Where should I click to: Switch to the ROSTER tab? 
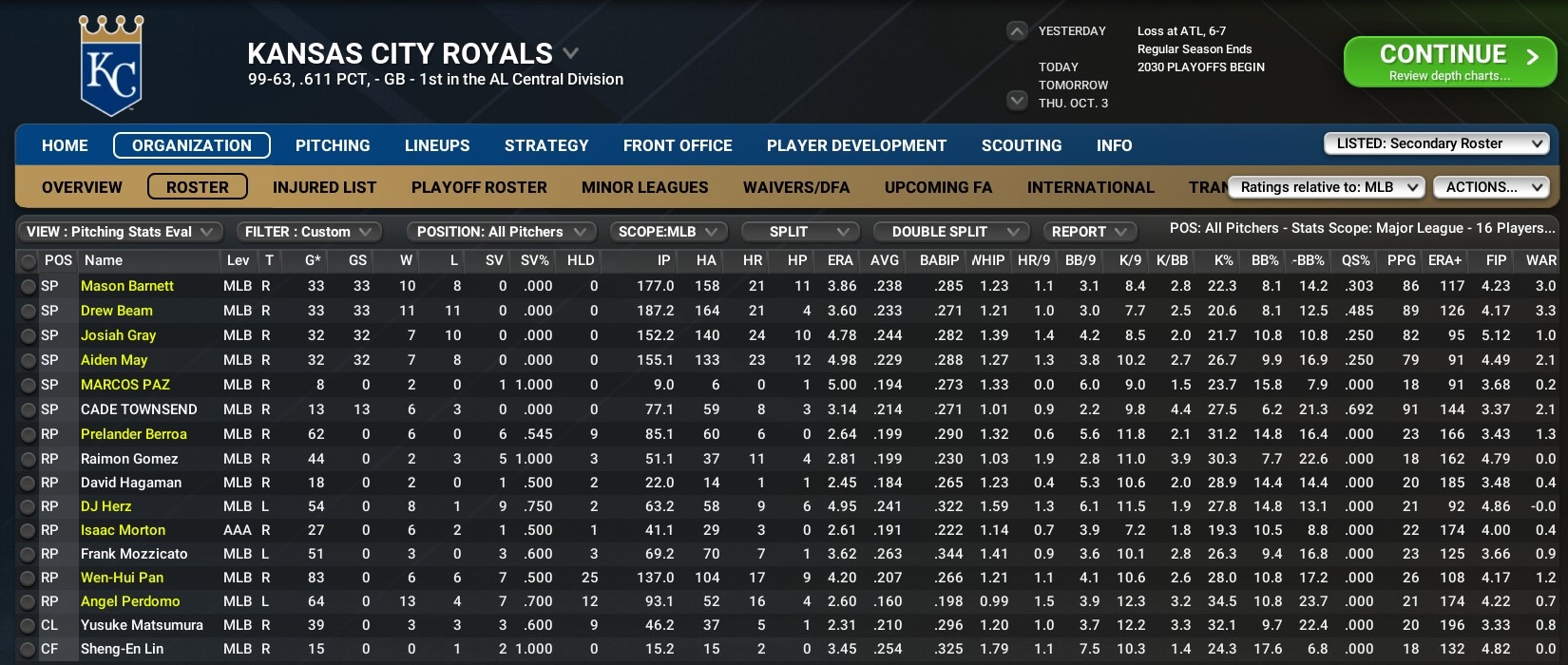coord(198,187)
